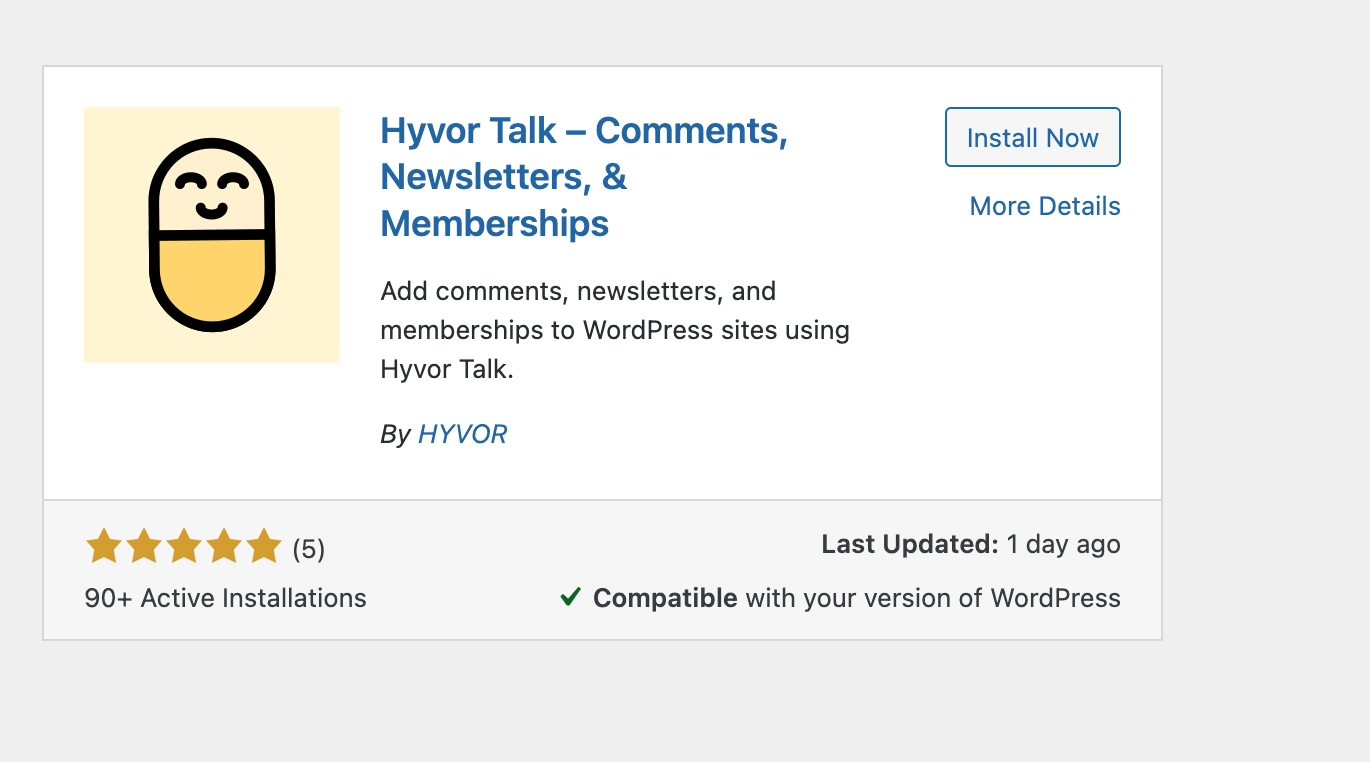Open the More Details link

[1045, 206]
